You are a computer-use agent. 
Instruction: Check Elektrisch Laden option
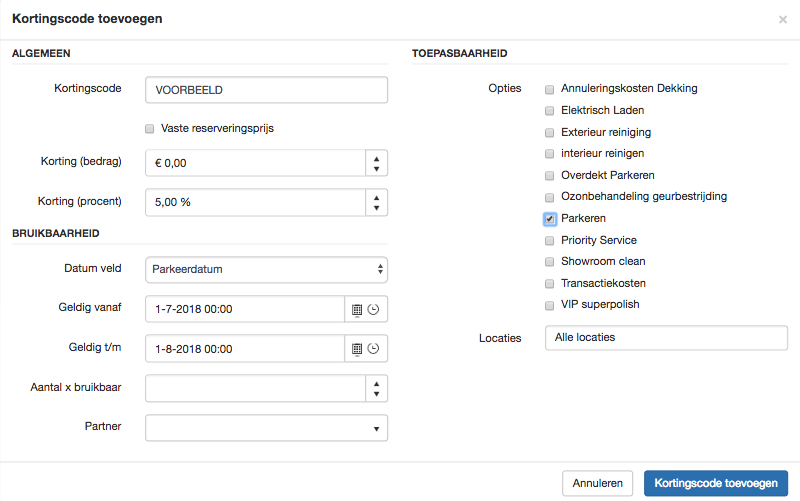coord(549,111)
